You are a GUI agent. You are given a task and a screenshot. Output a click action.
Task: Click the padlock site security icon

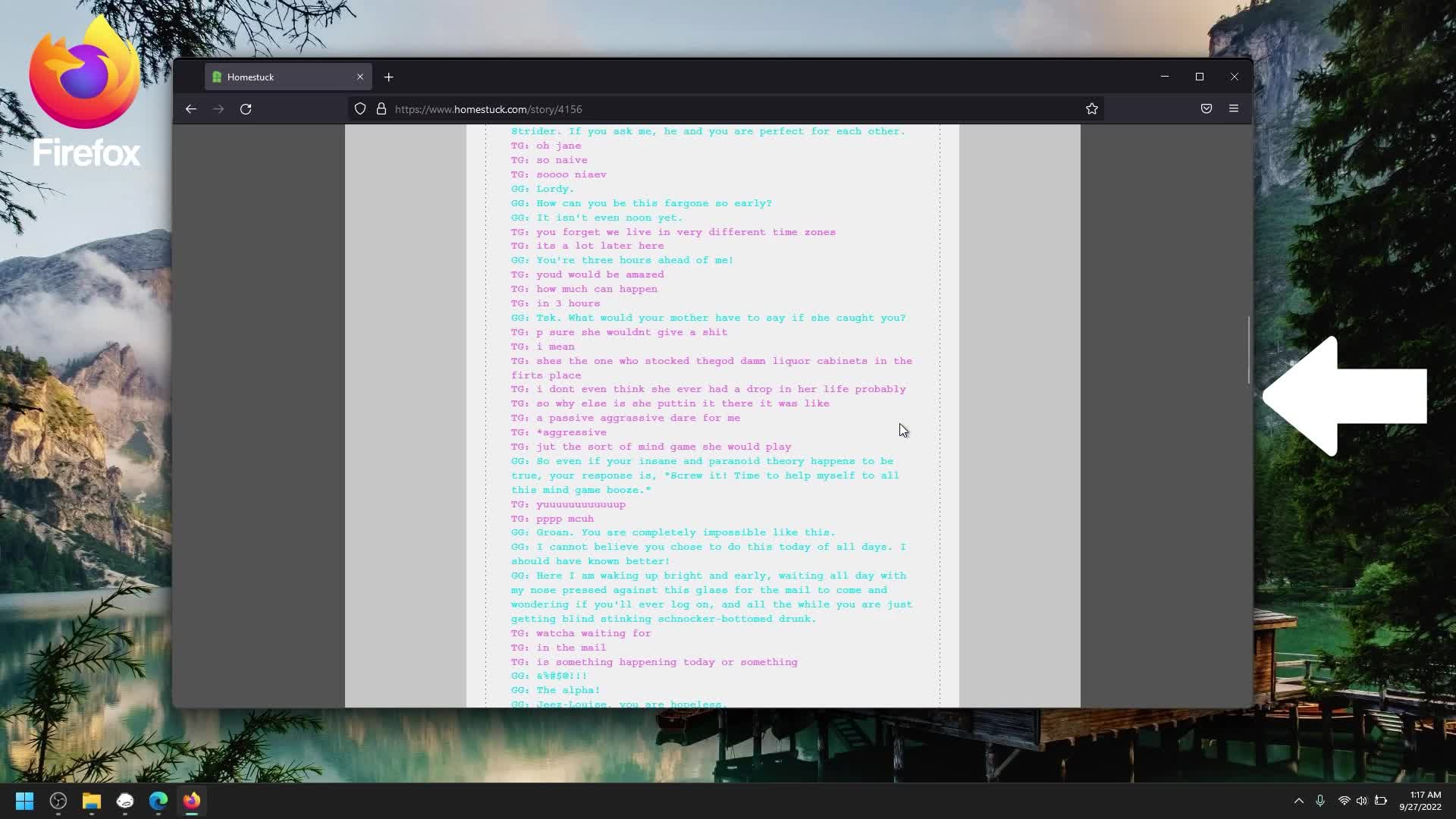pyautogui.click(x=381, y=109)
